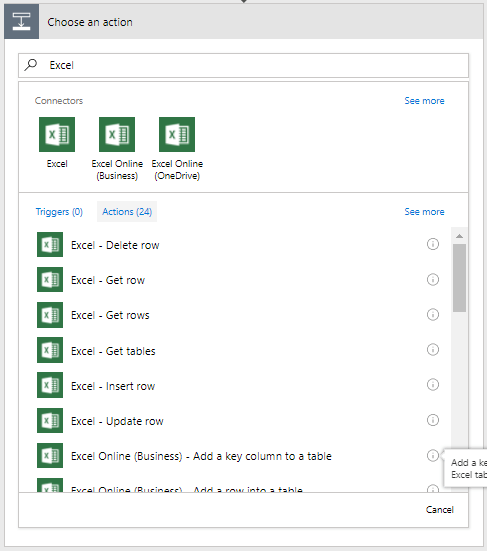
Task: Click the Choose an action header icon
Action: [21, 21]
